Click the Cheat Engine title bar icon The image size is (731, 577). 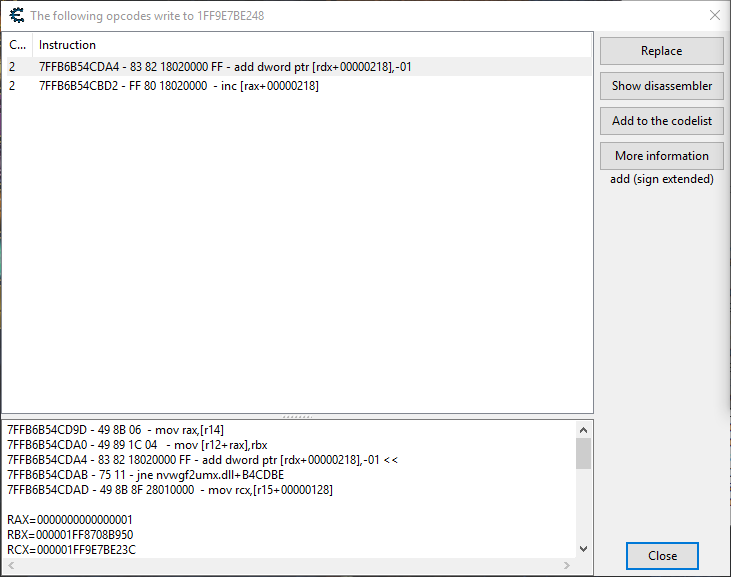(17, 15)
